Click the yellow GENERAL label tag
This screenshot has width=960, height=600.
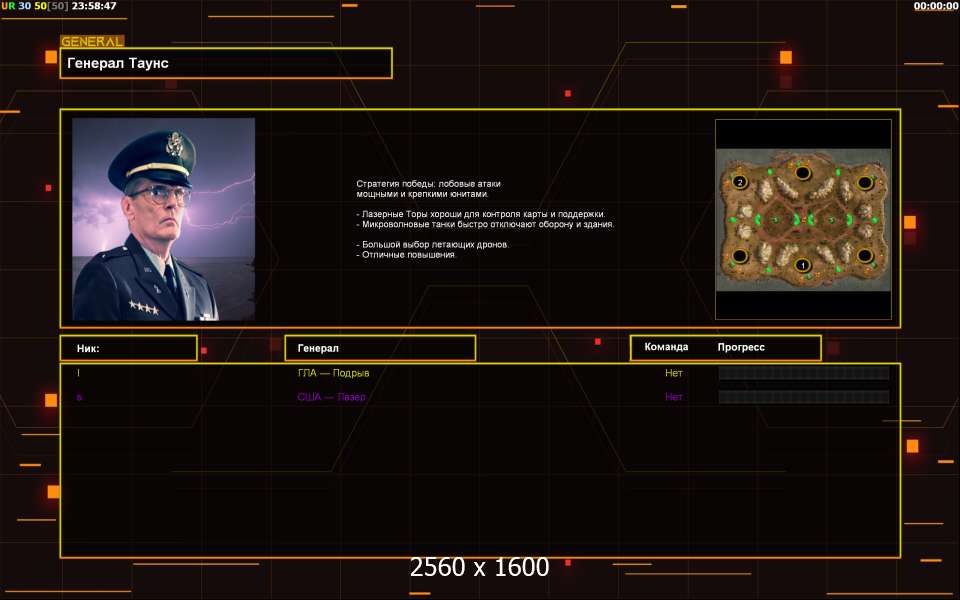coord(92,42)
